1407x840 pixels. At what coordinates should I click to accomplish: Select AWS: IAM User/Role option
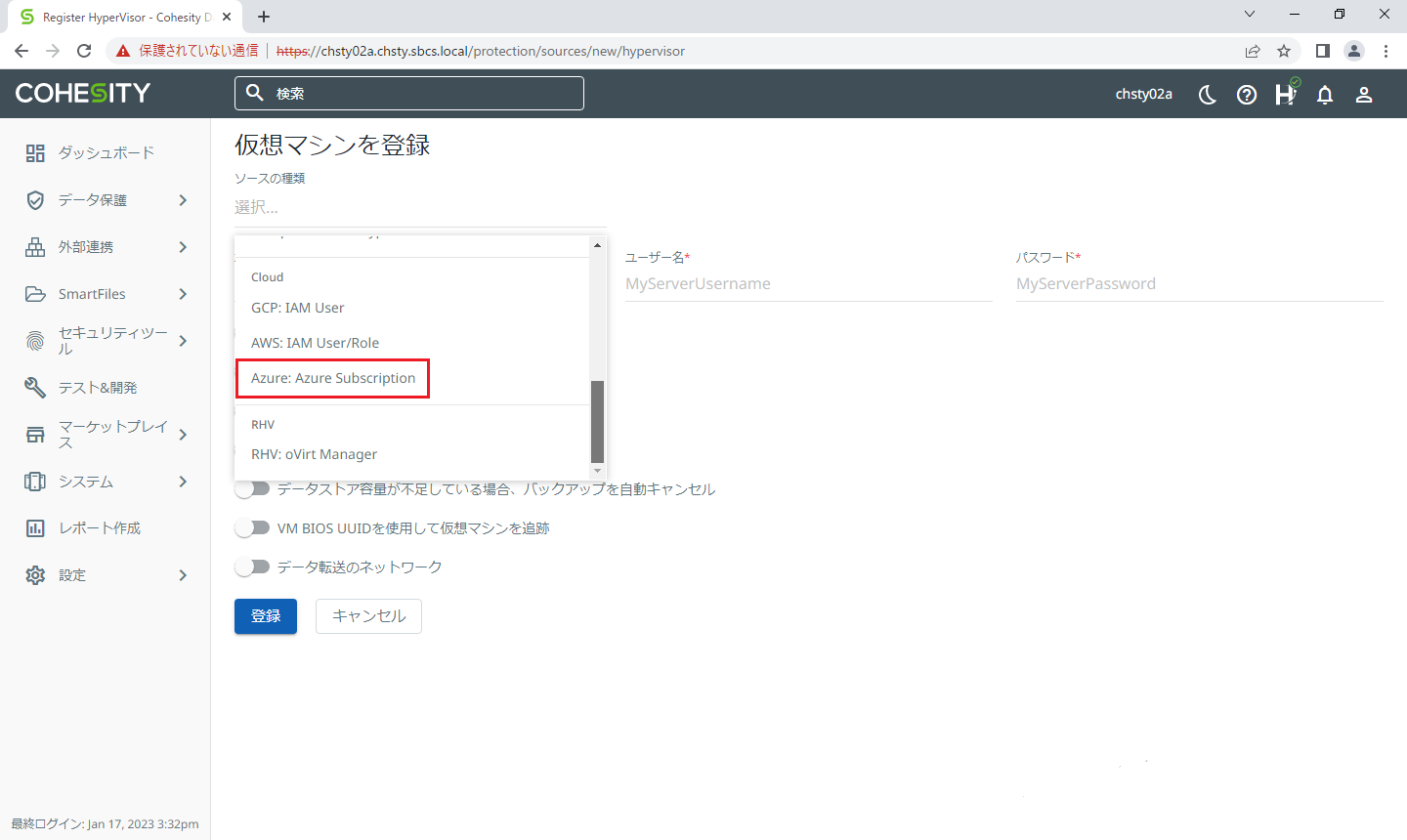411,343
